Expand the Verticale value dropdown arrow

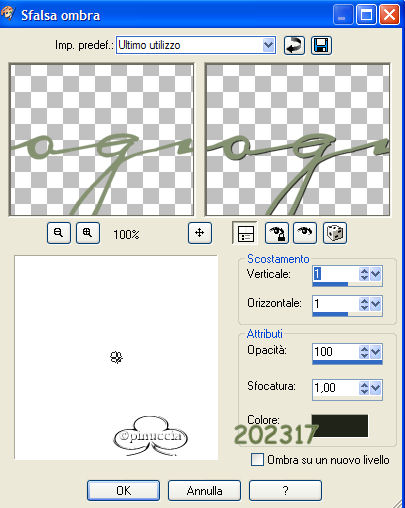pyautogui.click(x=375, y=274)
